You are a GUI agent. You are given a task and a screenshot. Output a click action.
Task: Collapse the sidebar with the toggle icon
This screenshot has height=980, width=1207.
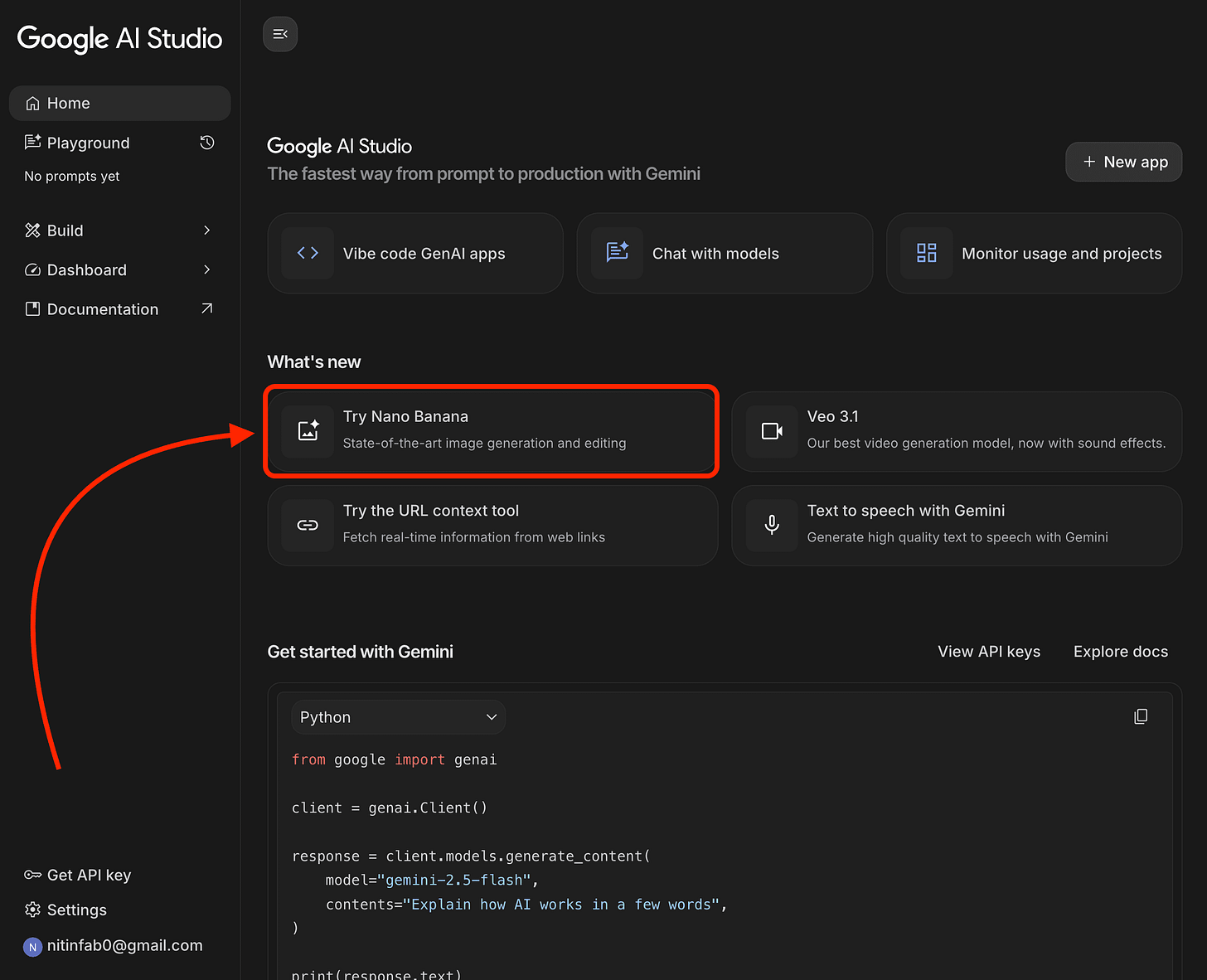(280, 34)
